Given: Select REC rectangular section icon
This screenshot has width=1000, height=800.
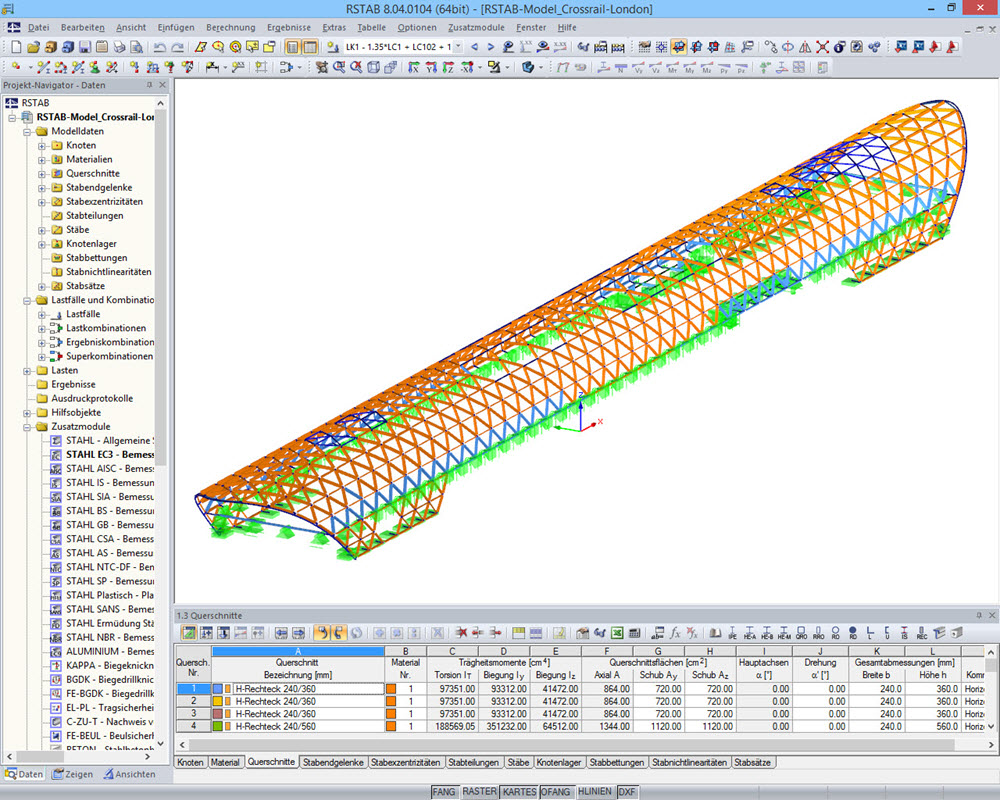Looking at the screenshot, I should [x=922, y=633].
